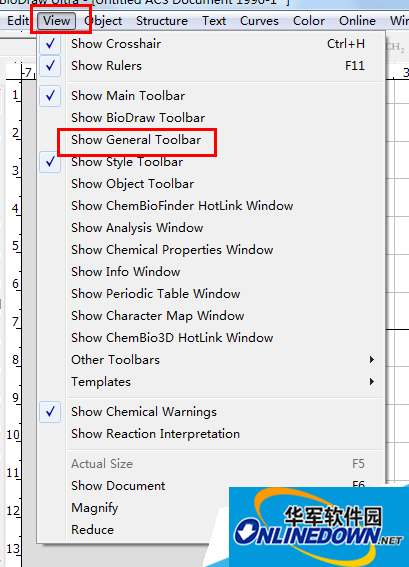409x567 pixels.
Task: Click Show General Toolbar
Action: [x=136, y=140]
